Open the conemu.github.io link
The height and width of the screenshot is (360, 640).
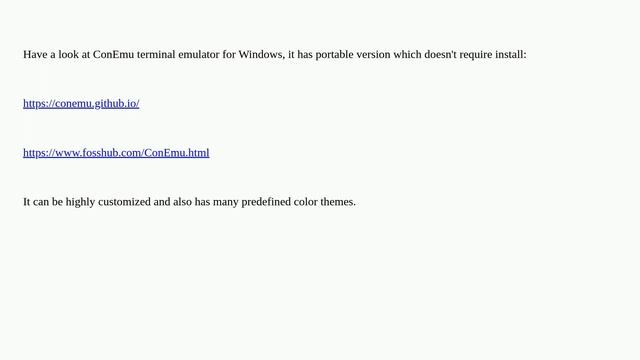coord(81,104)
